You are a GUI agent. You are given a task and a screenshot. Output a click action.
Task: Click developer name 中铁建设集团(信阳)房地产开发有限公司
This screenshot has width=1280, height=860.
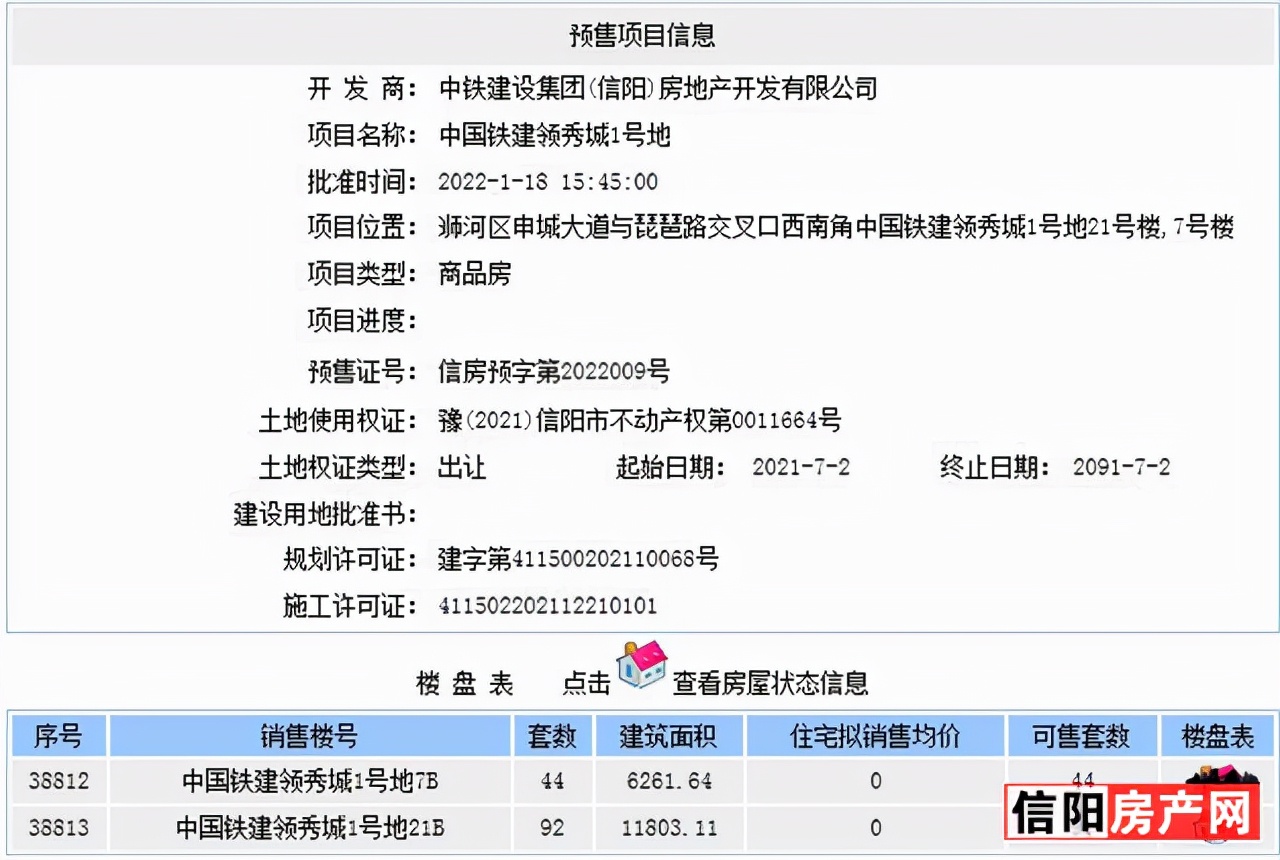[x=658, y=88]
